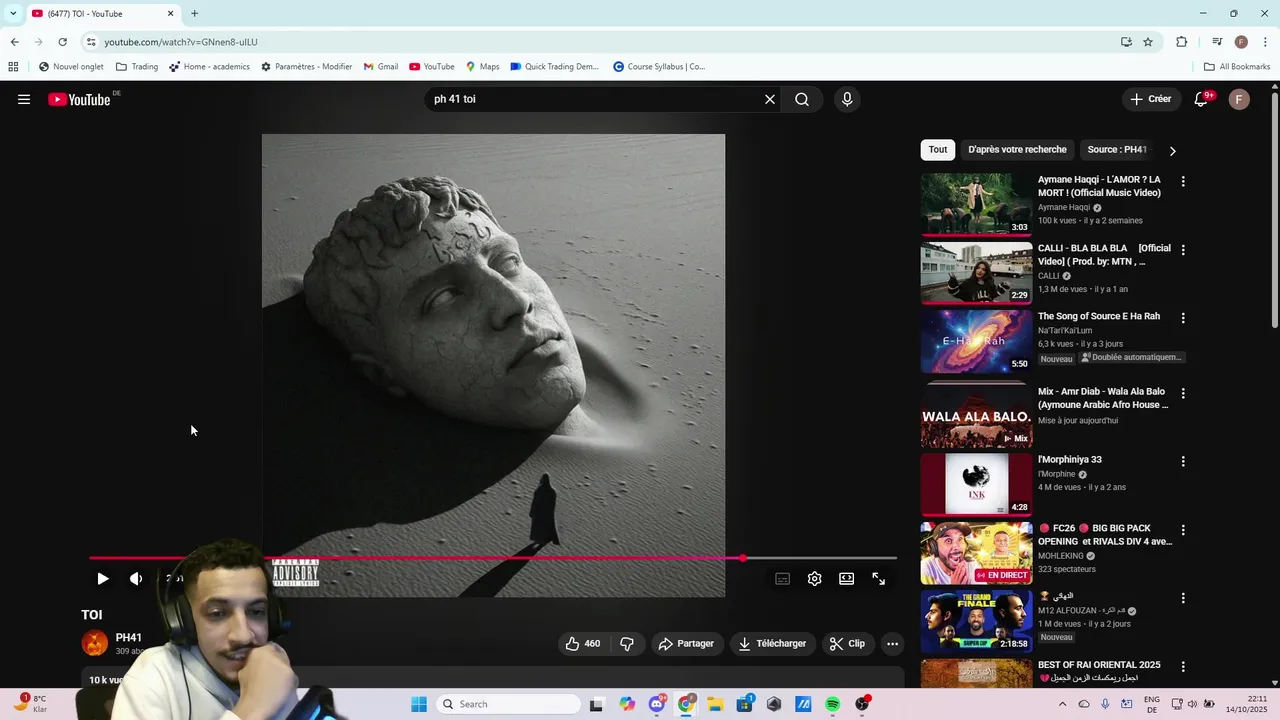Download the video via Télécharger
This screenshot has height=720, width=1280.
pos(772,643)
